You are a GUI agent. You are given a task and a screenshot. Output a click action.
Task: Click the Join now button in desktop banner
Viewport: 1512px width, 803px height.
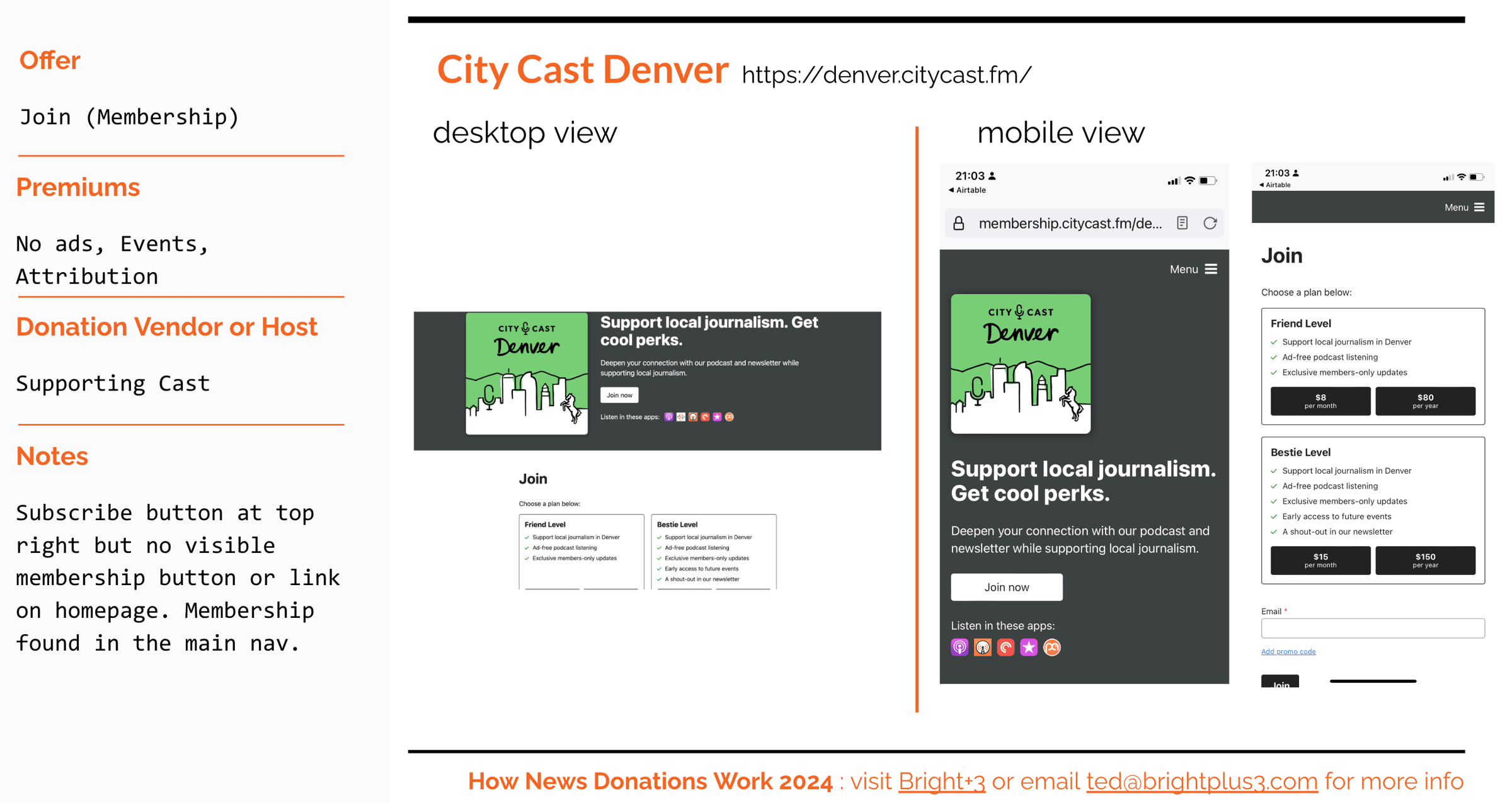tap(619, 395)
